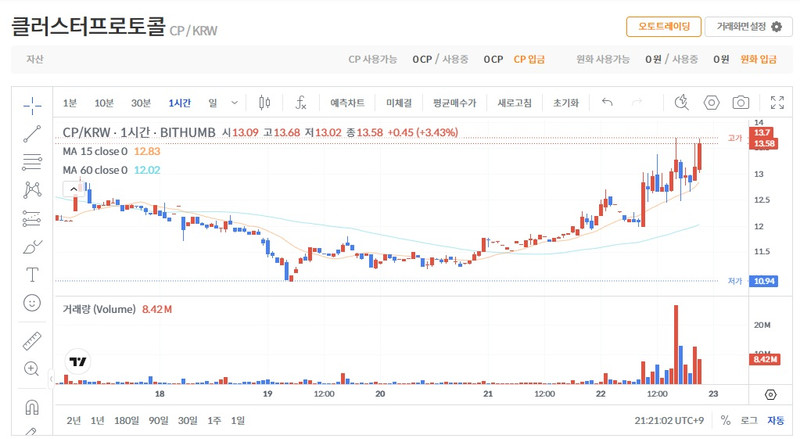Select the trend line drawing tool
Viewport: 800px width, 439px height.
tap(32, 134)
